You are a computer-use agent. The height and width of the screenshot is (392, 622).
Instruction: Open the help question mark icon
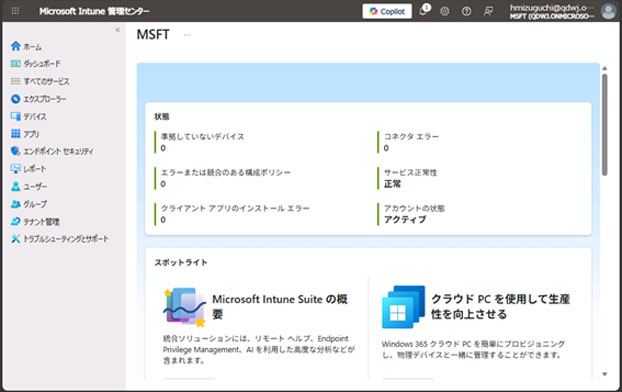(466, 12)
